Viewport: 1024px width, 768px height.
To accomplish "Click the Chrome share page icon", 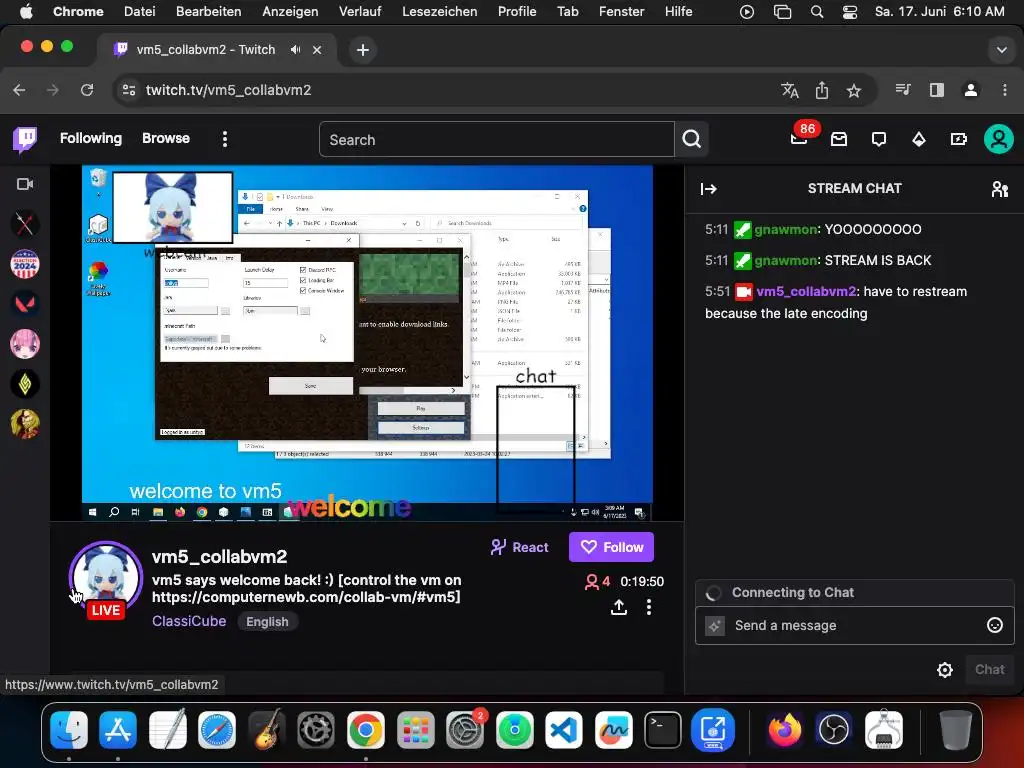I will coord(822,90).
